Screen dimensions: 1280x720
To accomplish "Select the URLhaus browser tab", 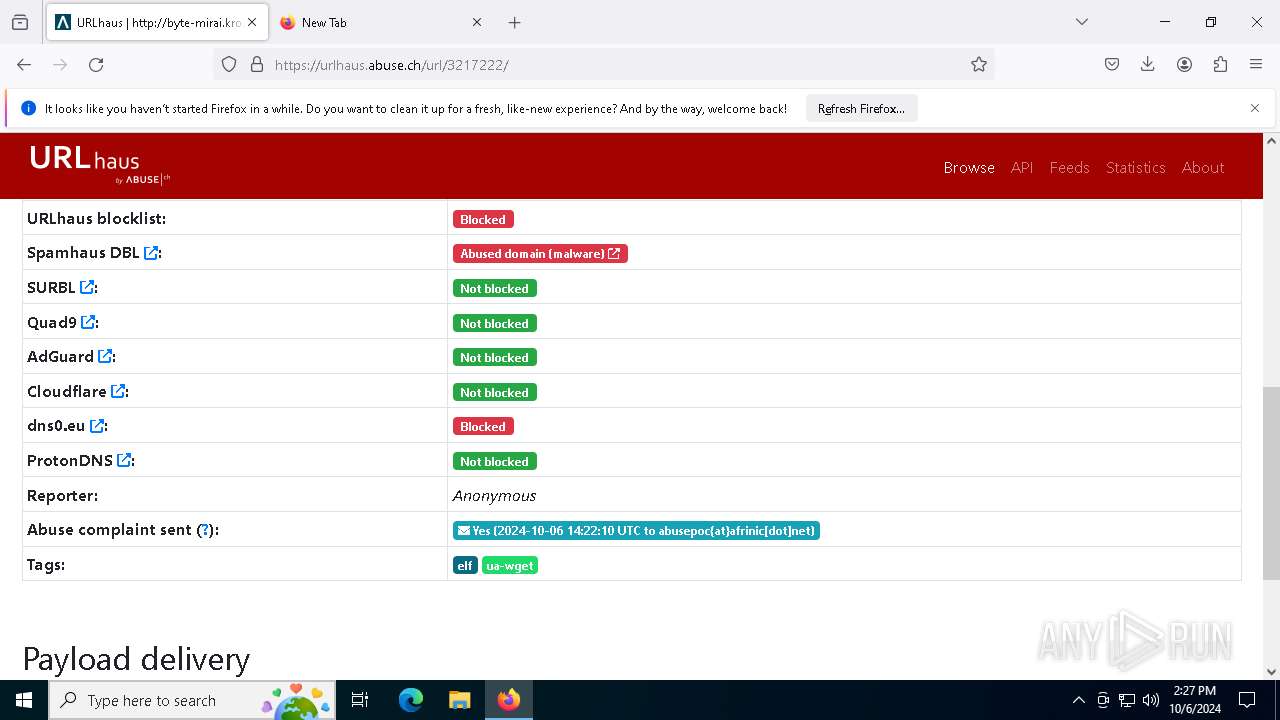I will [157, 22].
